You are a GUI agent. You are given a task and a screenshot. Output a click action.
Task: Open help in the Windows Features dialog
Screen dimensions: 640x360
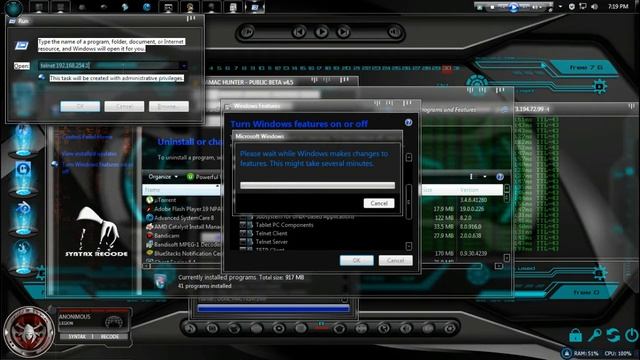coord(408,122)
